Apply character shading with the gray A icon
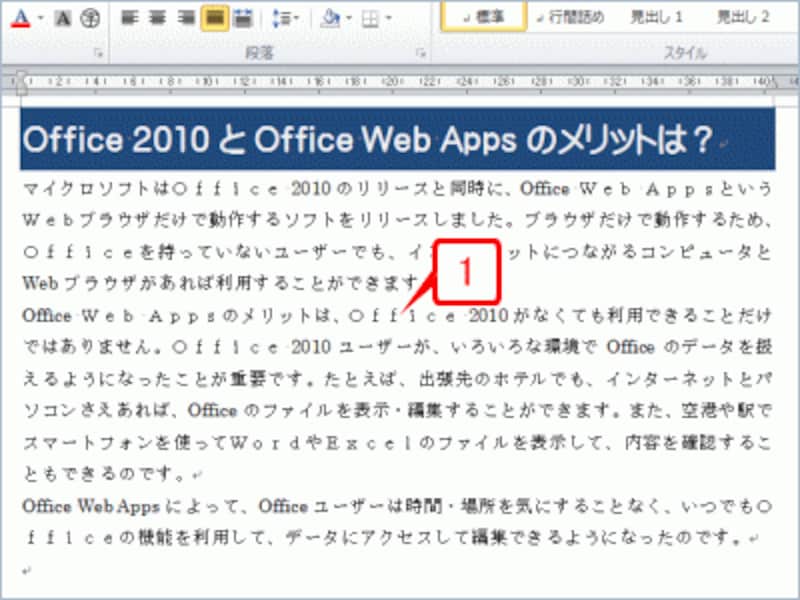Screen dimensions: 800x600 (63, 19)
